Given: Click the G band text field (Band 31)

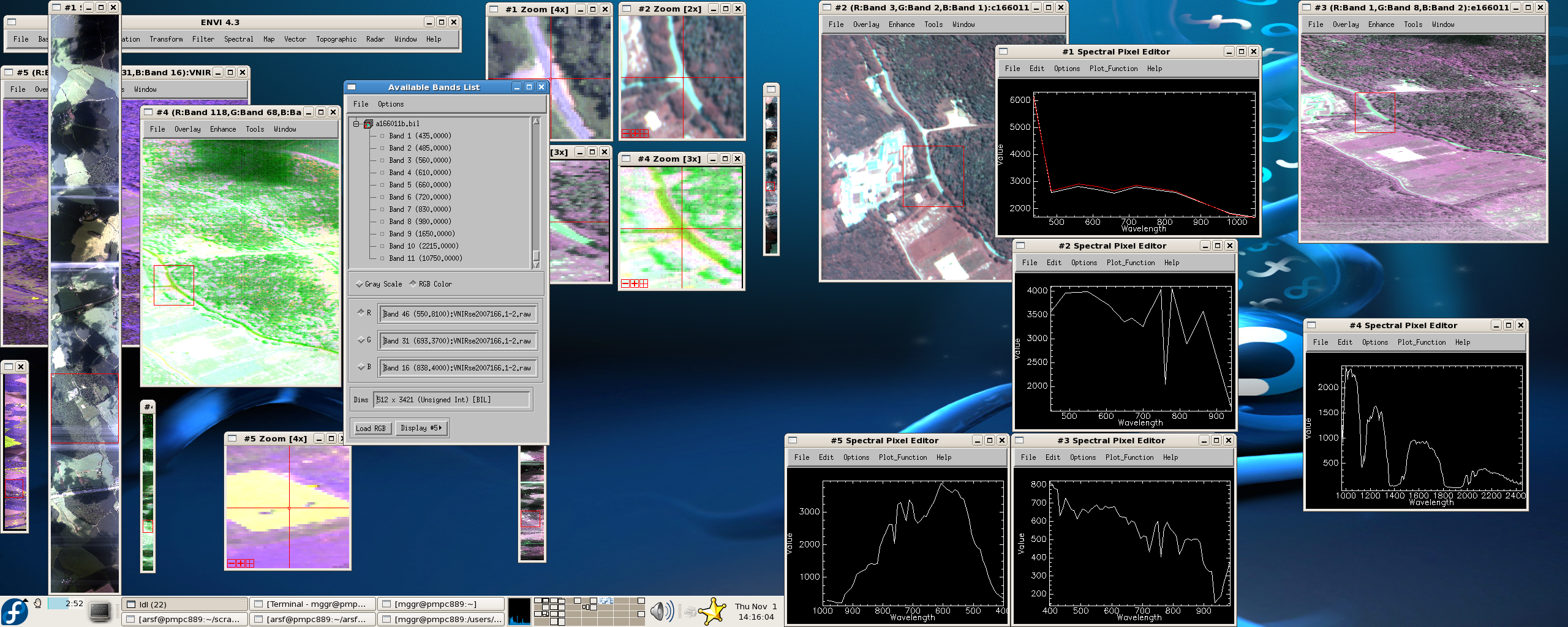Looking at the screenshot, I should (x=458, y=341).
